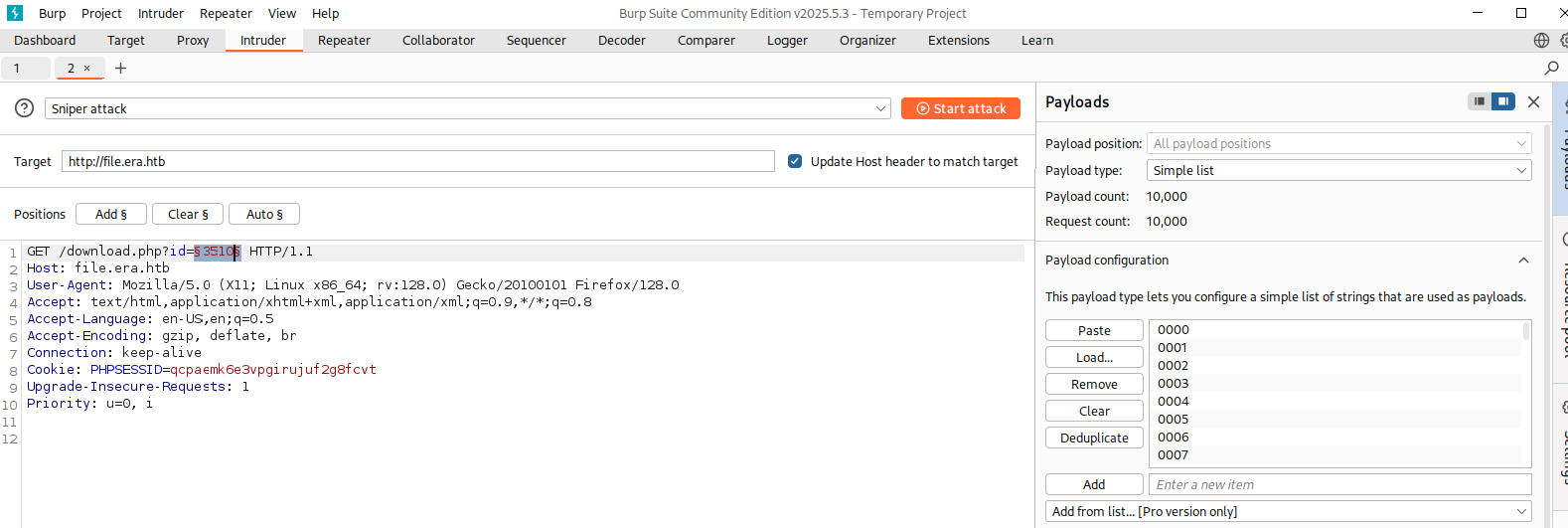Open the Project menu
Image resolution: width=1568 pixels, height=528 pixels.
tap(101, 13)
